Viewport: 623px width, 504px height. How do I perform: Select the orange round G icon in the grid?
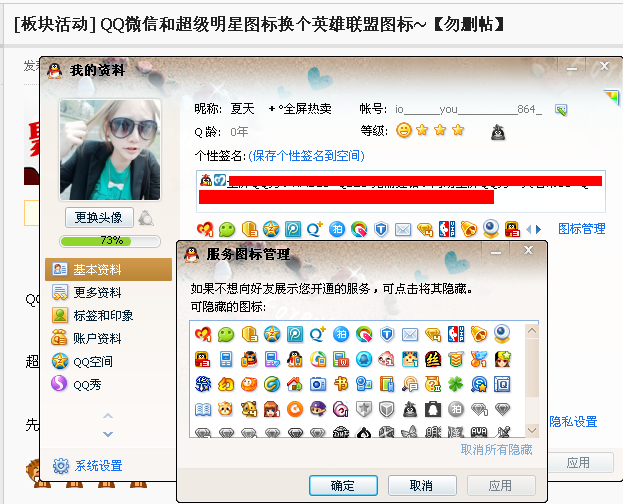(x=295, y=409)
